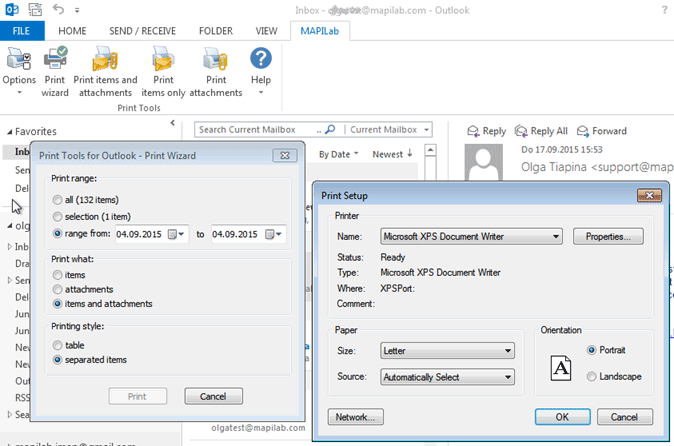The image size is (674, 446).
Task: Open the Help dropdown arrow
Action: tap(261, 92)
